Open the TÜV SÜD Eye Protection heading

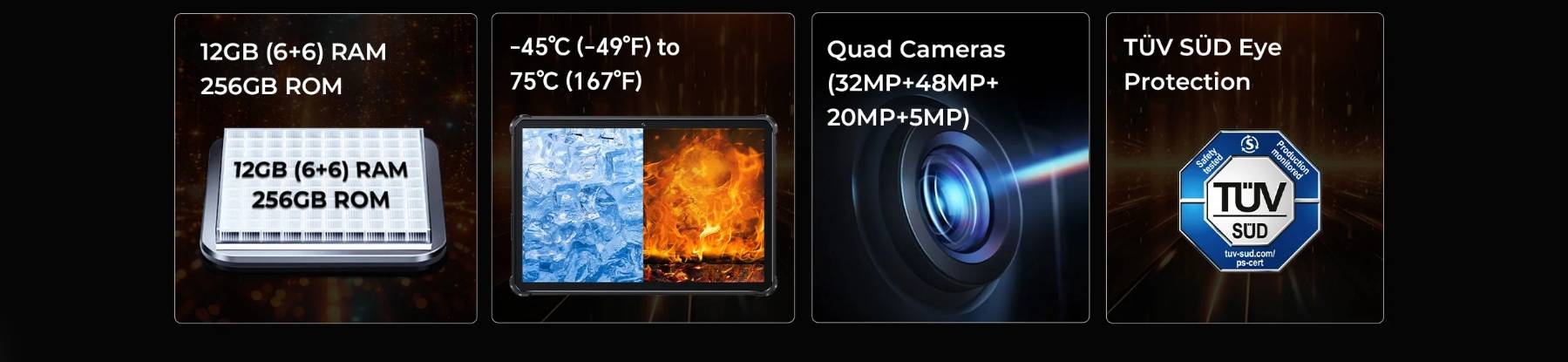coord(1202,64)
